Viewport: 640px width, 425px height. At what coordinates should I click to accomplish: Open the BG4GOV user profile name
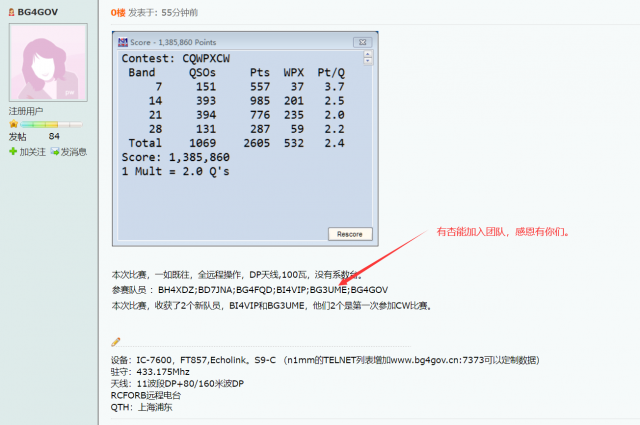(38, 12)
